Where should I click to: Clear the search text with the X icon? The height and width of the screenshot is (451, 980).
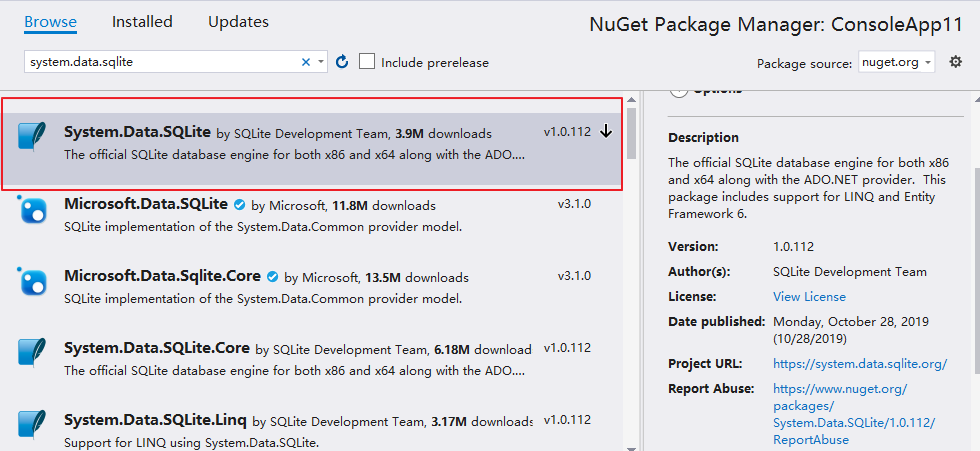pyautogui.click(x=306, y=62)
